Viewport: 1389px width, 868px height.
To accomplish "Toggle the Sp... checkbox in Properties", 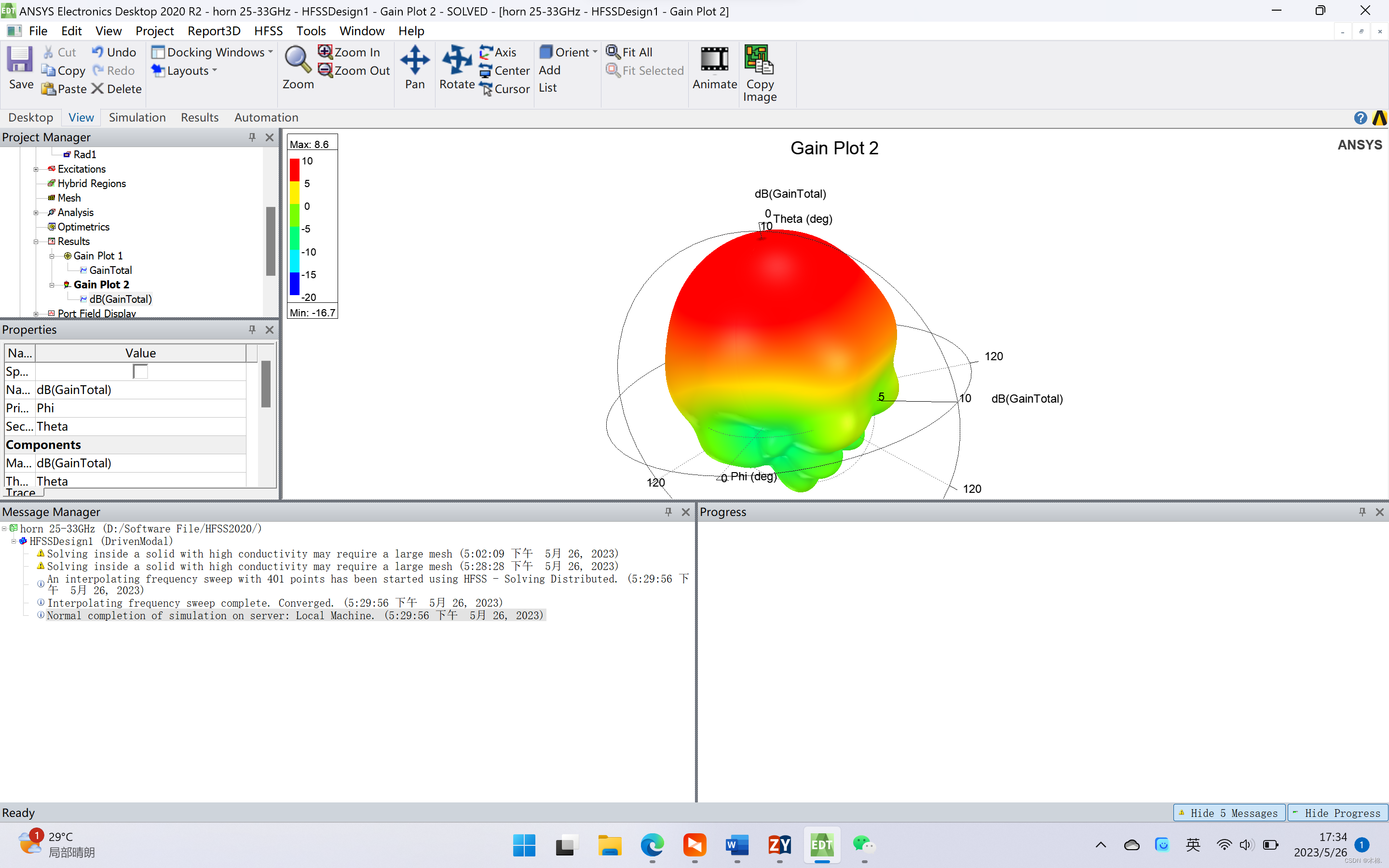I will tap(140, 371).
